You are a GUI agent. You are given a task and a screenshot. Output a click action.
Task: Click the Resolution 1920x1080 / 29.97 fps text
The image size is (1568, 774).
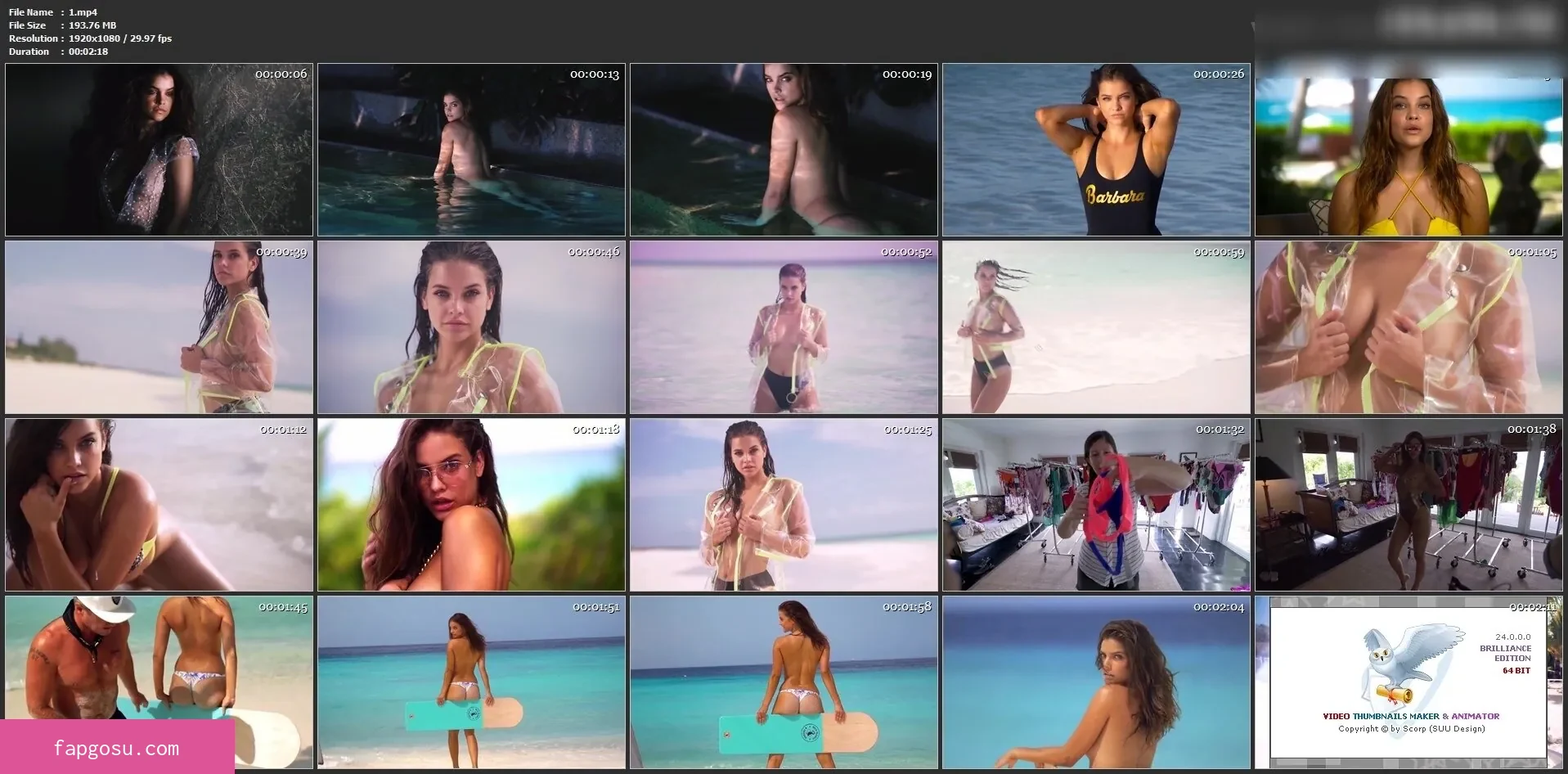click(90, 38)
